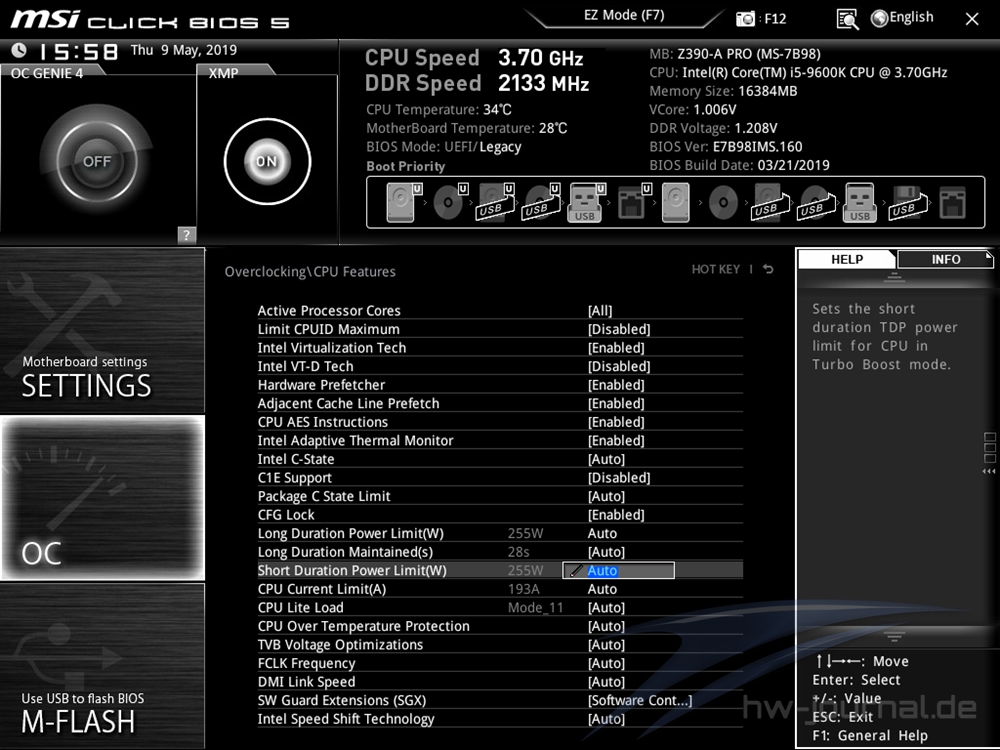The height and width of the screenshot is (750, 1000).
Task: Click CPU Current Limit(A) Auto field
Action: 602,589
